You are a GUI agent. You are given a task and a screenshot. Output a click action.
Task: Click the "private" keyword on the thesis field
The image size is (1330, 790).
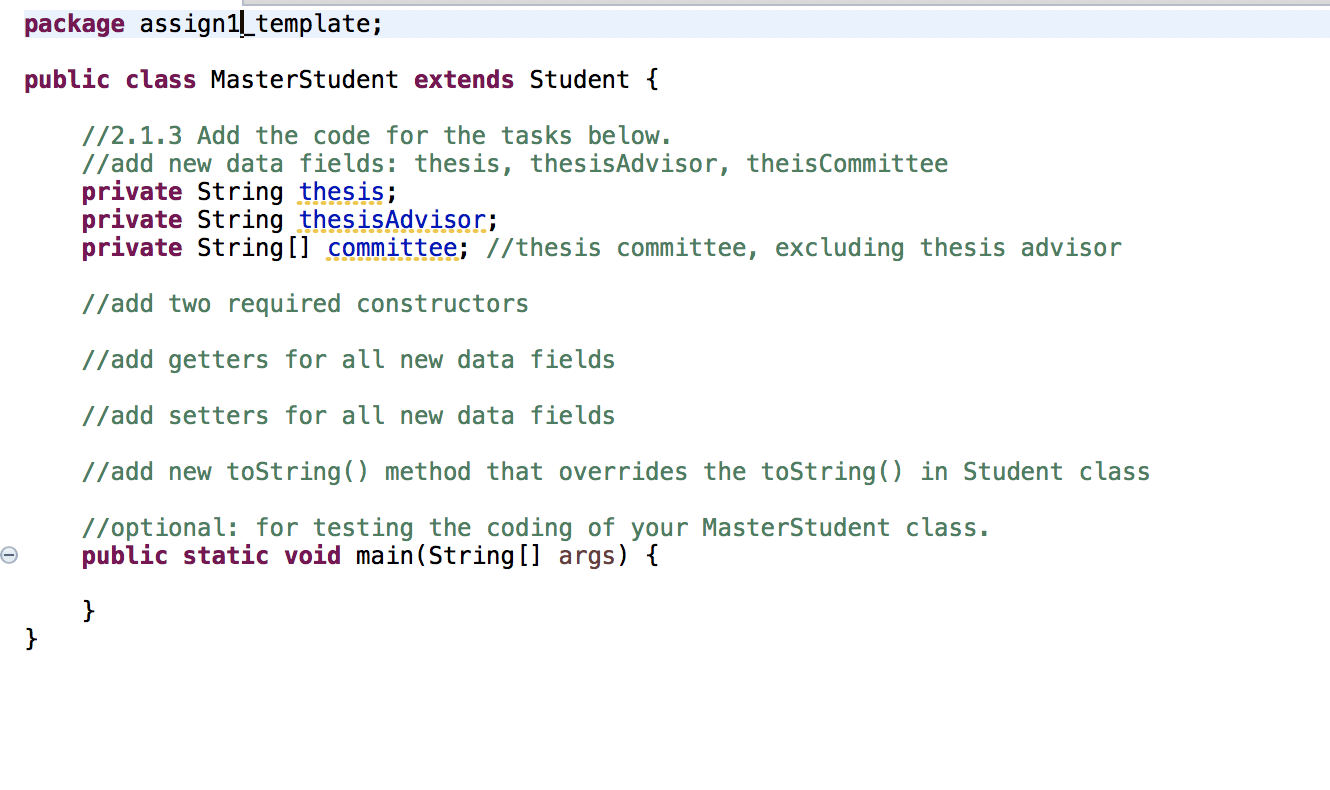click(x=131, y=191)
